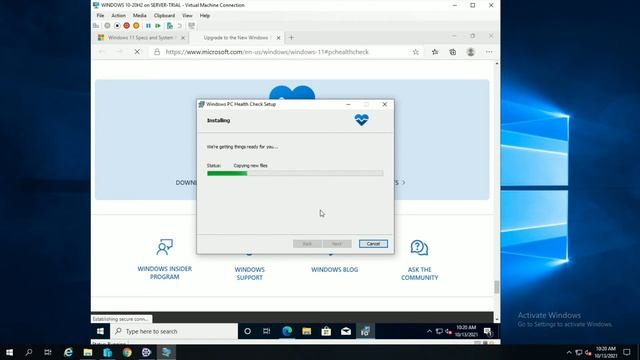The width and height of the screenshot is (640, 360).
Task: Stop page loading in Edge
Action: click(x=137, y=52)
